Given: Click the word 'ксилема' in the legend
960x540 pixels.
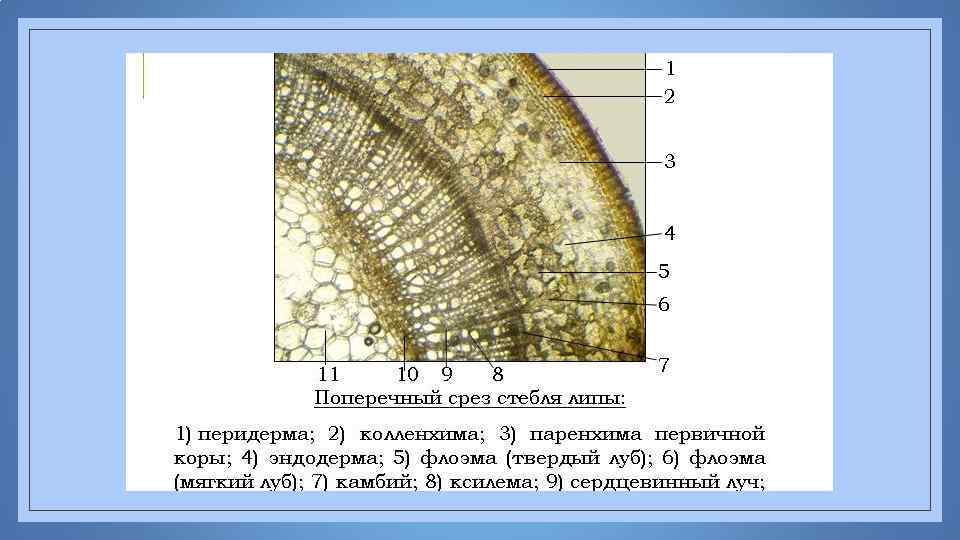Looking at the screenshot, I should (x=493, y=482).
